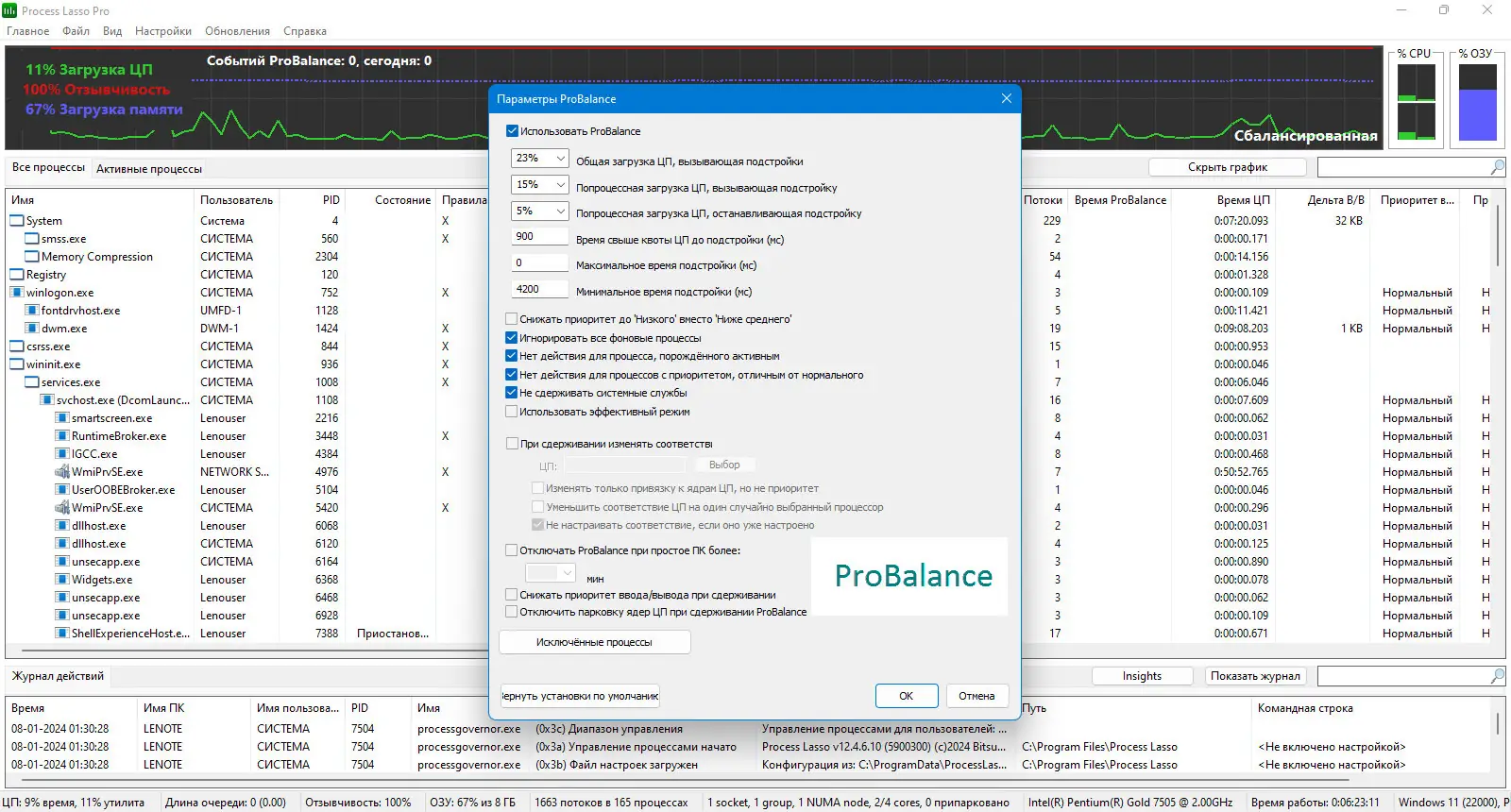
Task: Open the Главное menu
Action: (28, 31)
